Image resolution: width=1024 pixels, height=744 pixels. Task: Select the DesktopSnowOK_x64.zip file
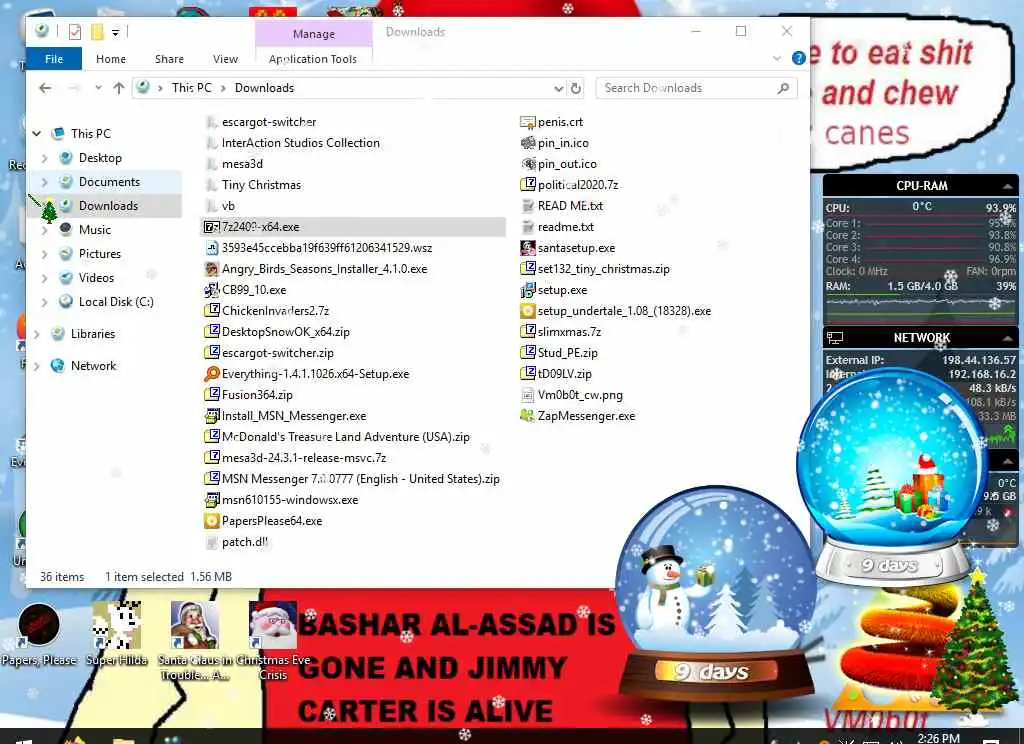(x=285, y=332)
